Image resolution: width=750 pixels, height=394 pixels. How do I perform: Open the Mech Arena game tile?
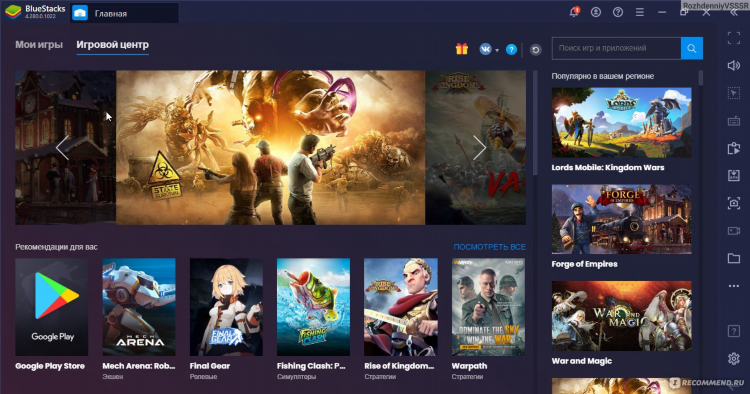click(x=139, y=307)
